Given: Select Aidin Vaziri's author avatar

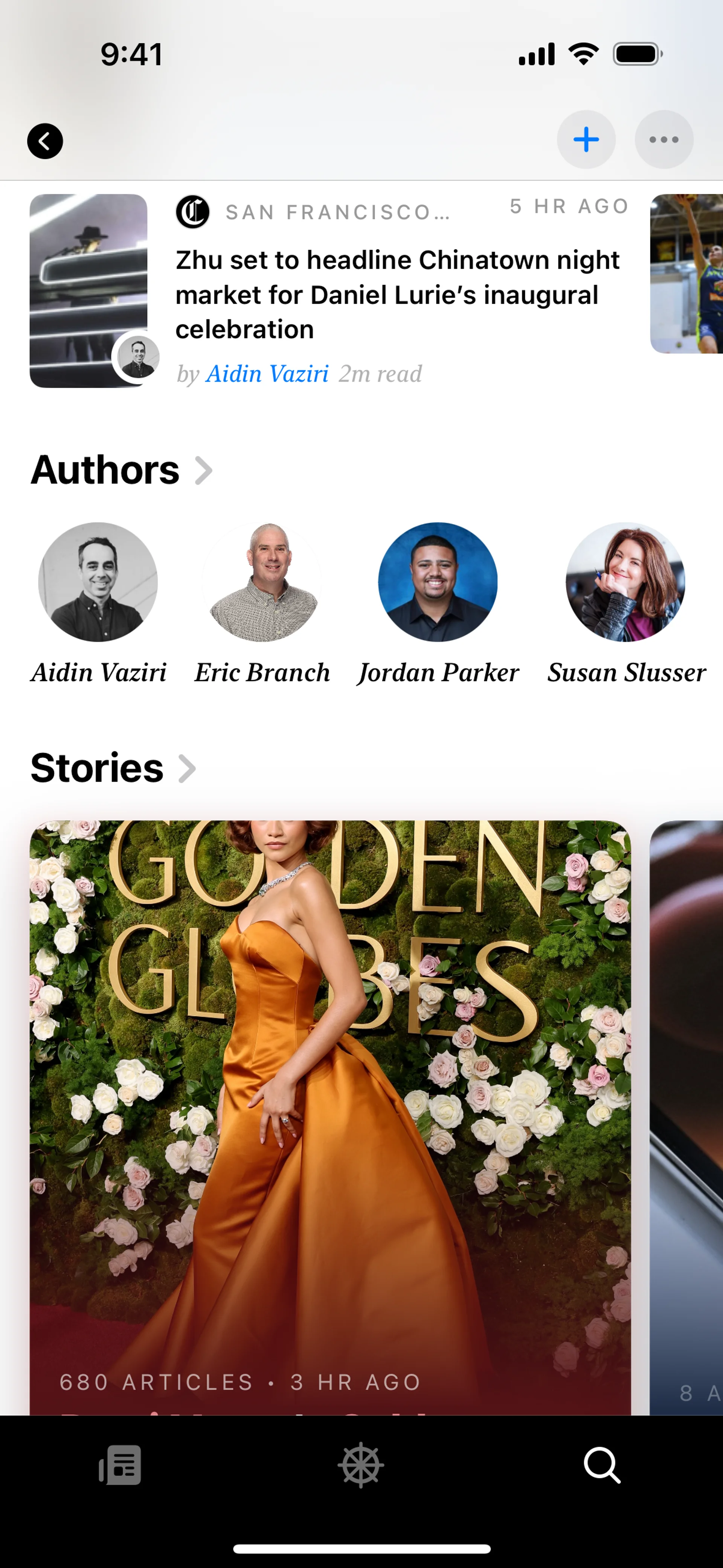Looking at the screenshot, I should coord(98,582).
